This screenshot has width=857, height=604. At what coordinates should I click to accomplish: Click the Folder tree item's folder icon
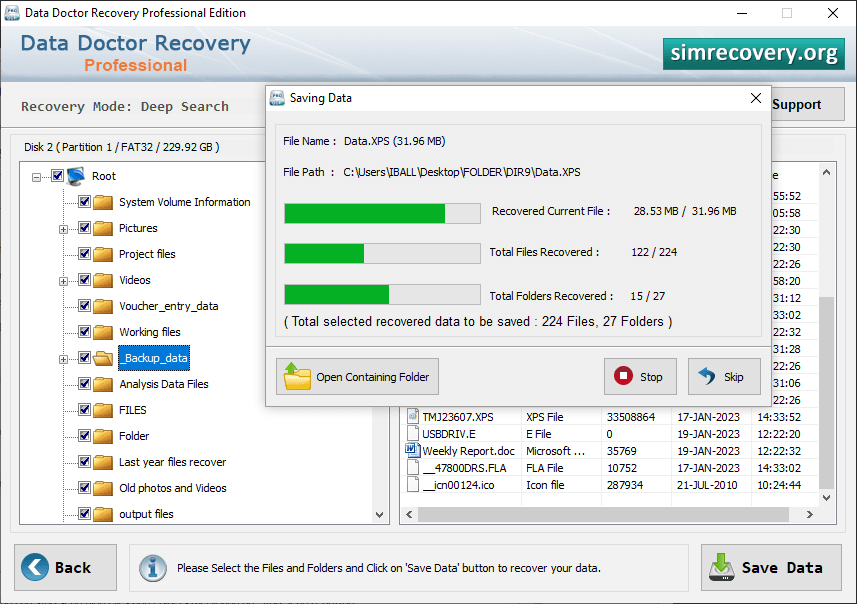pos(103,436)
